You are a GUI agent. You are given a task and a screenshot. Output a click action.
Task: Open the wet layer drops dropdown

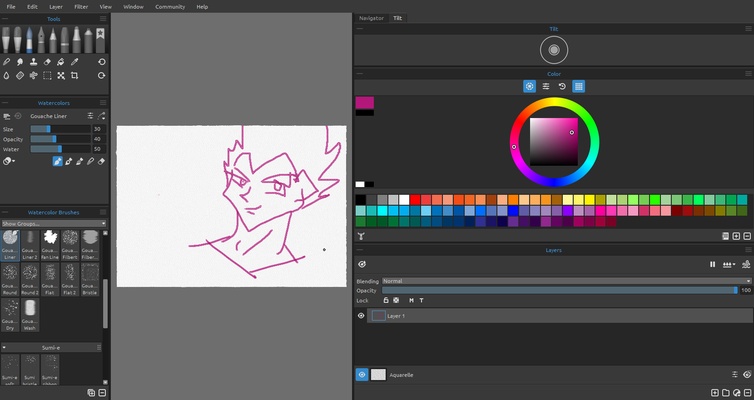click(729, 264)
